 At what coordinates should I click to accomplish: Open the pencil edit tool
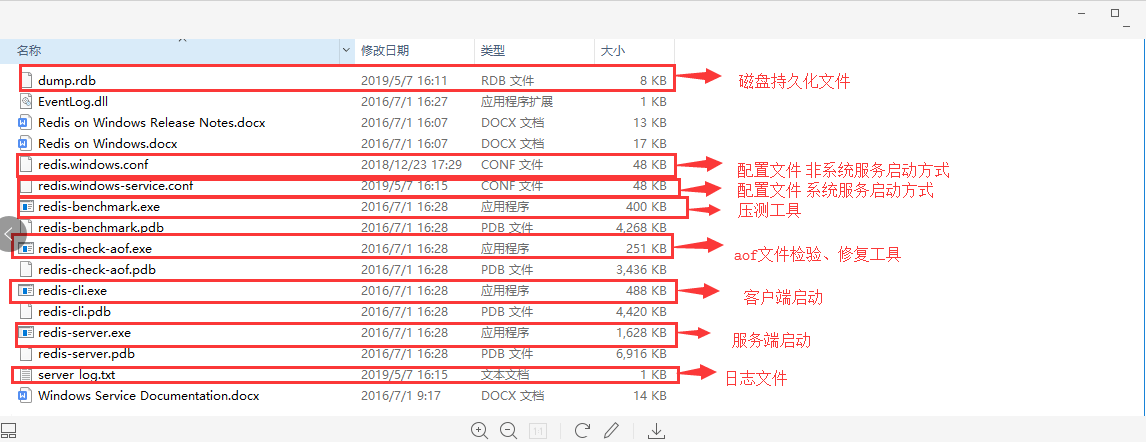click(612, 430)
